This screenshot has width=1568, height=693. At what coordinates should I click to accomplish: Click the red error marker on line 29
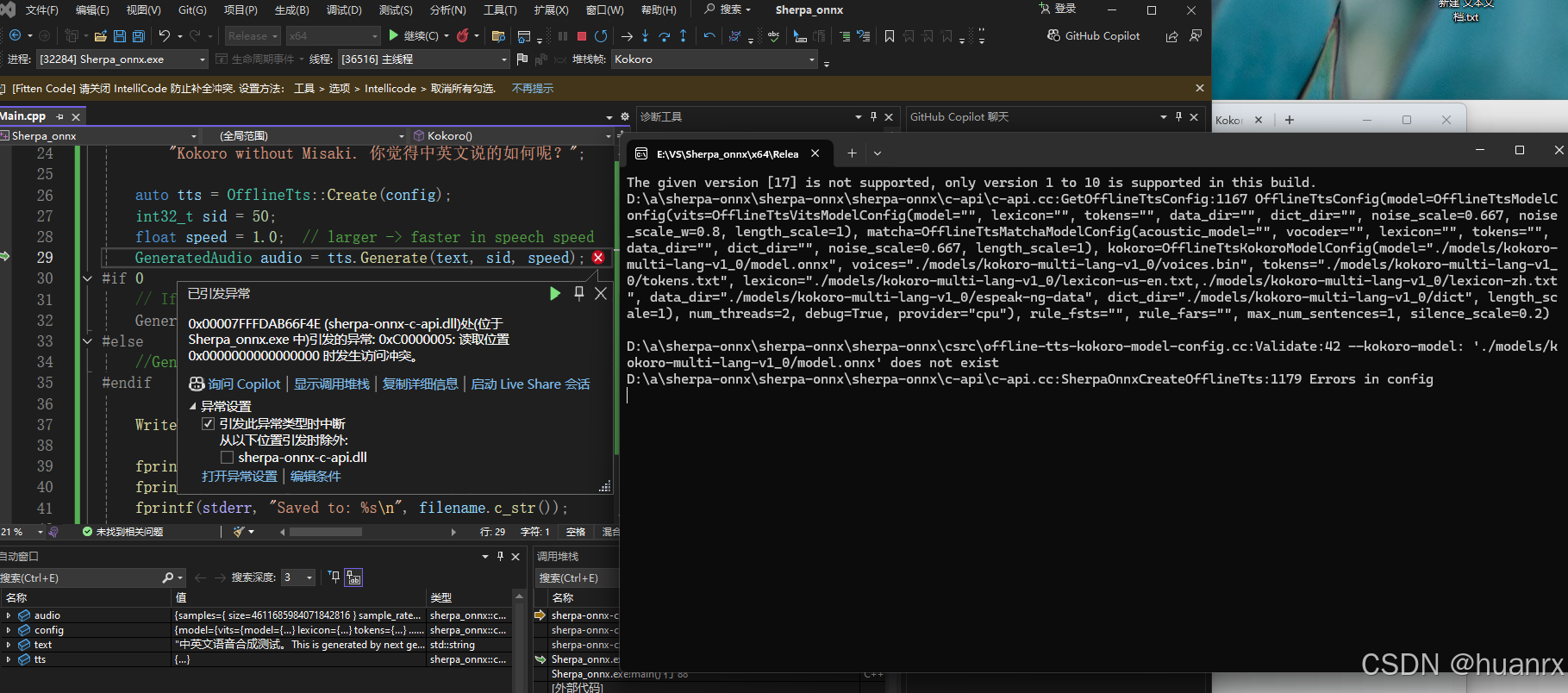(598, 258)
